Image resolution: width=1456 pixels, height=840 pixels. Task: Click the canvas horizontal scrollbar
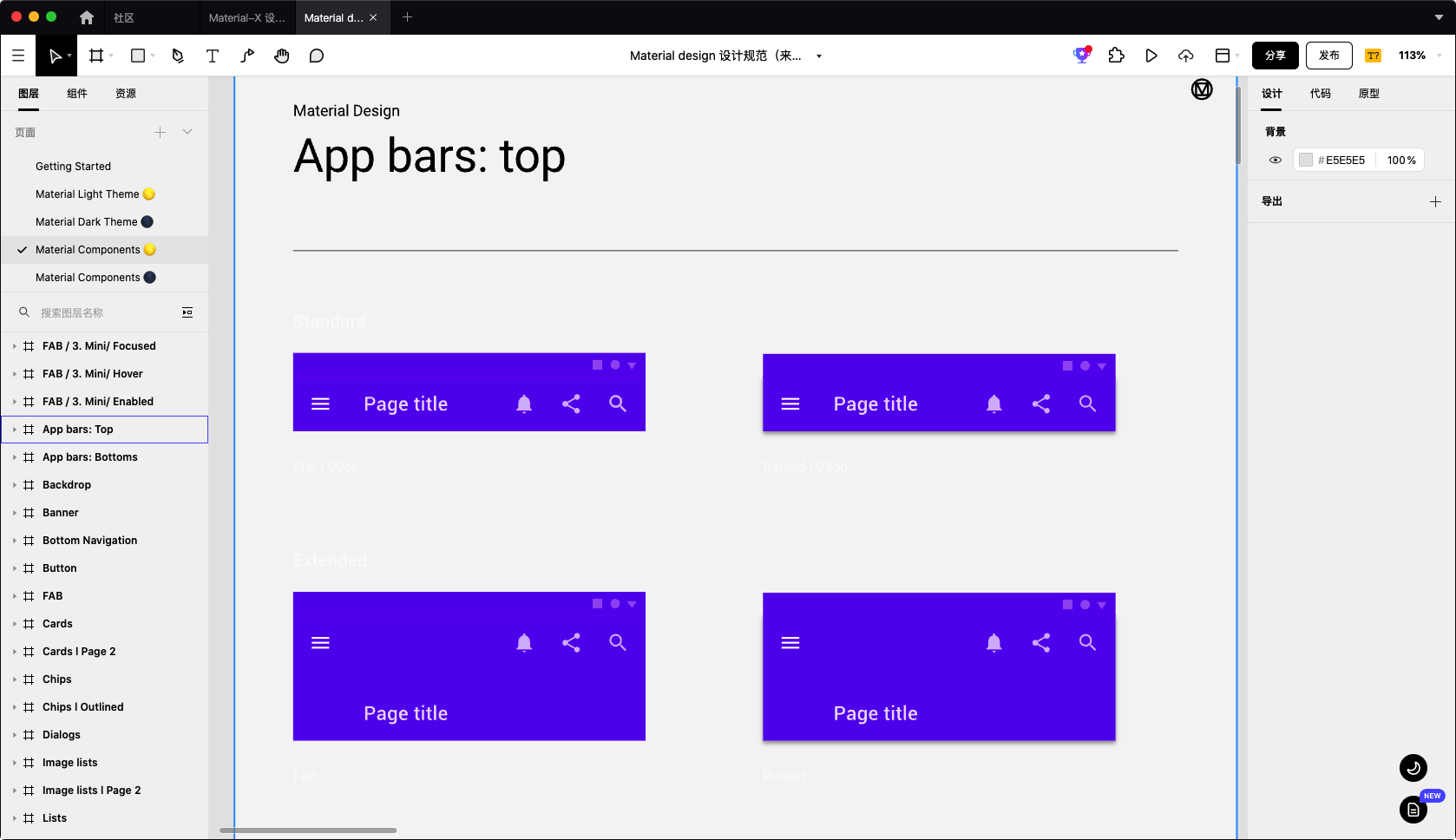308,830
